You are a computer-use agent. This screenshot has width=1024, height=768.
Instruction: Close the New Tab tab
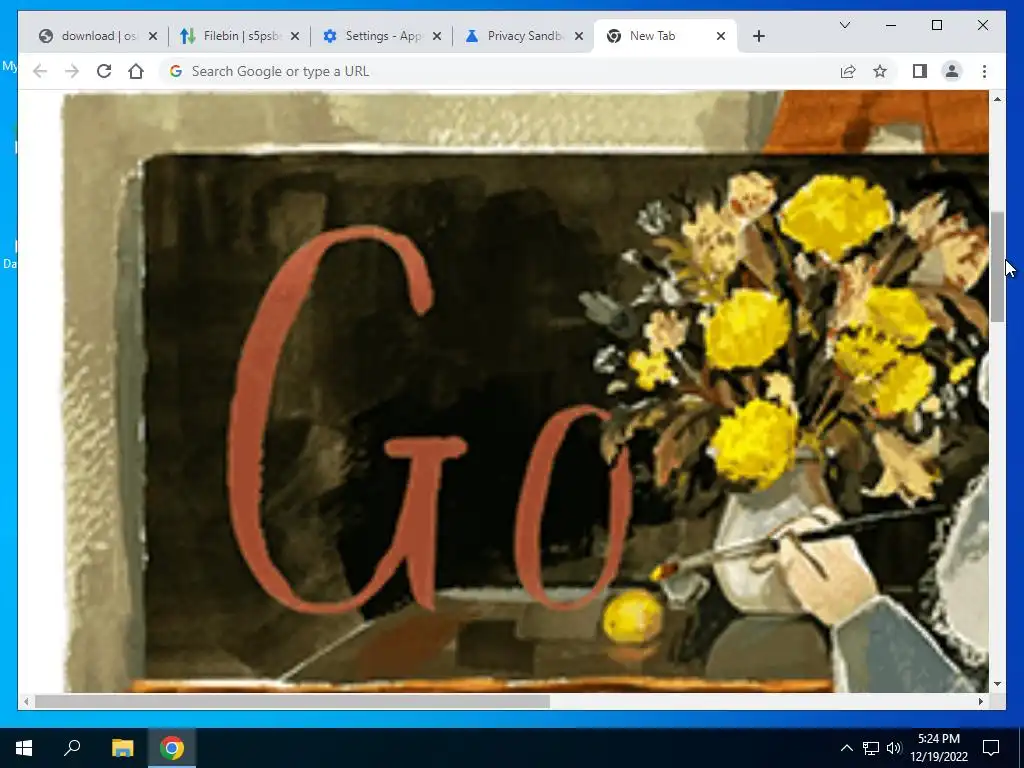click(x=721, y=37)
